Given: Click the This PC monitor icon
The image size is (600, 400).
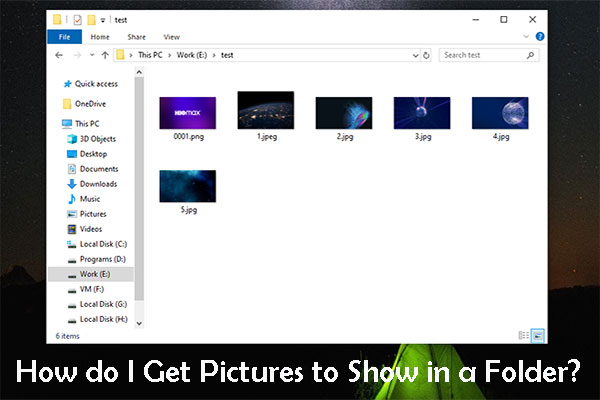Looking at the screenshot, I should [x=67, y=123].
